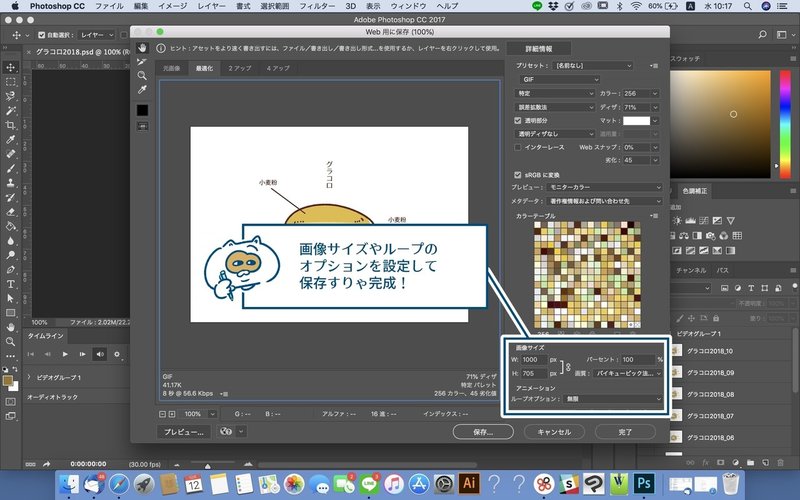Viewport: 800px width, 500px height.
Task: Open the GIF file format dropdown
Action: [560, 80]
